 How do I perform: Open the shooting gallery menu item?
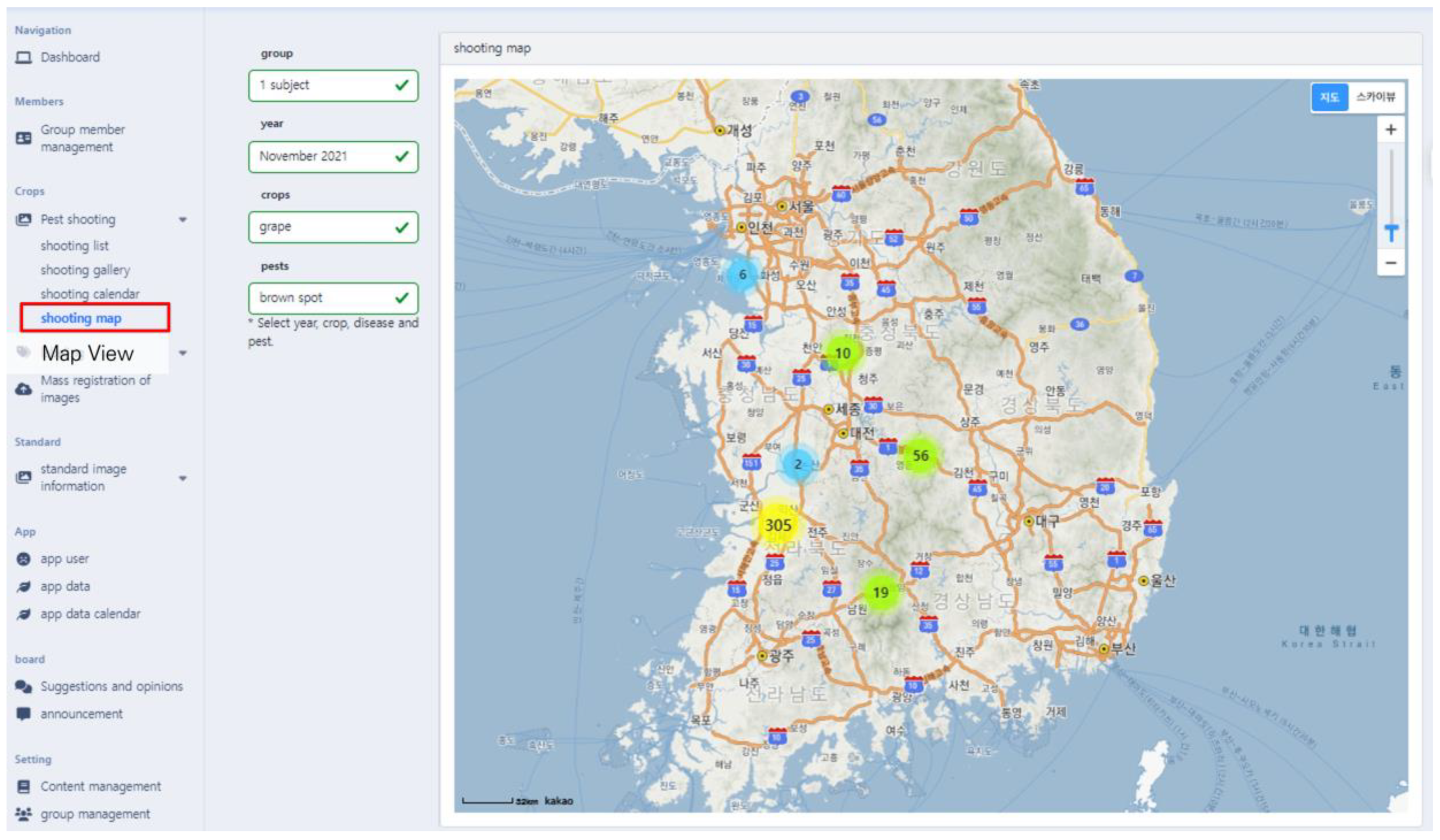[x=85, y=270]
